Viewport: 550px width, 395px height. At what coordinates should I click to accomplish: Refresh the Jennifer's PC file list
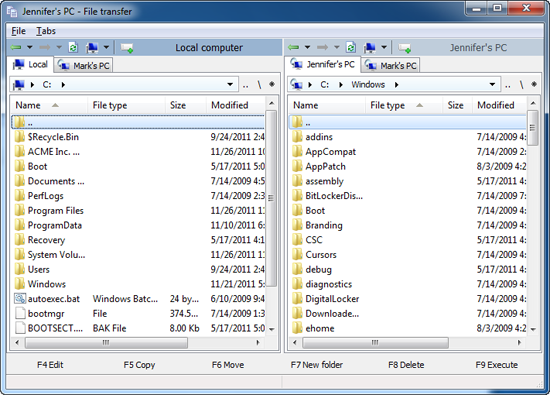(x=351, y=47)
